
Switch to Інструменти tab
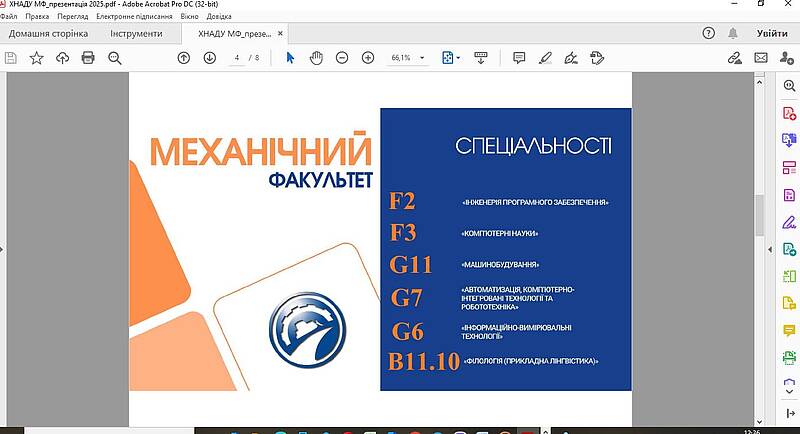[x=136, y=34]
